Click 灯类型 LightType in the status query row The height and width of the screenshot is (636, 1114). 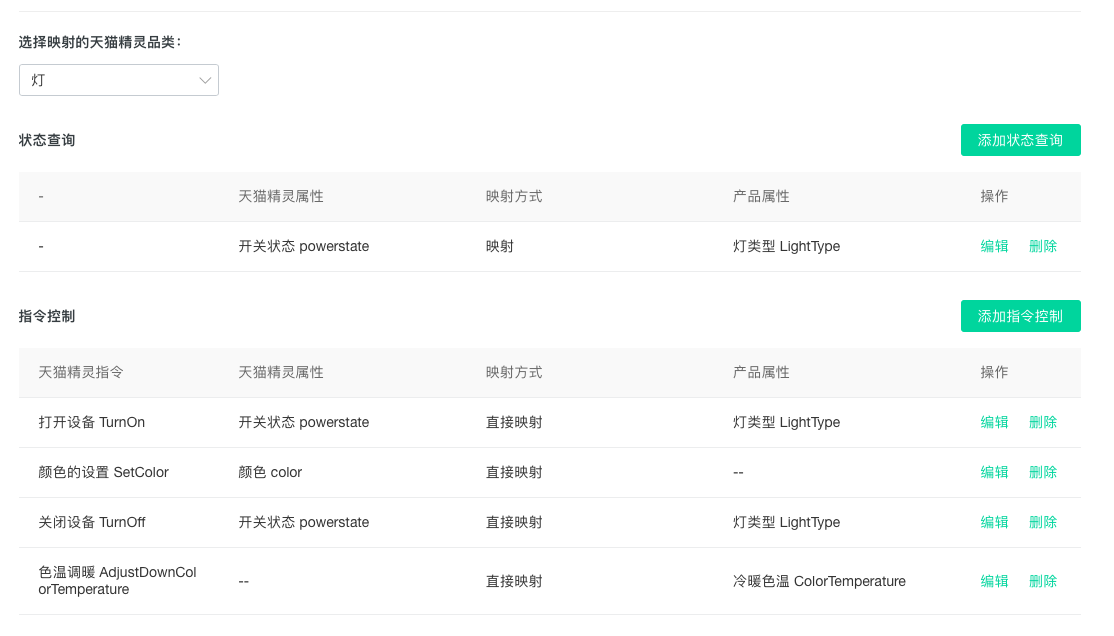786,247
